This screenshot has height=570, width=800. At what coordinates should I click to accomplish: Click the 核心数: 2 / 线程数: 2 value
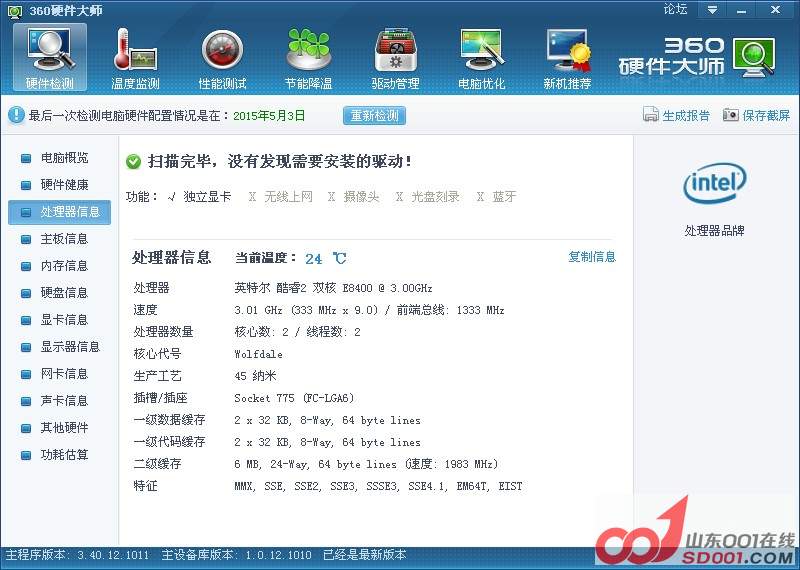[297, 332]
